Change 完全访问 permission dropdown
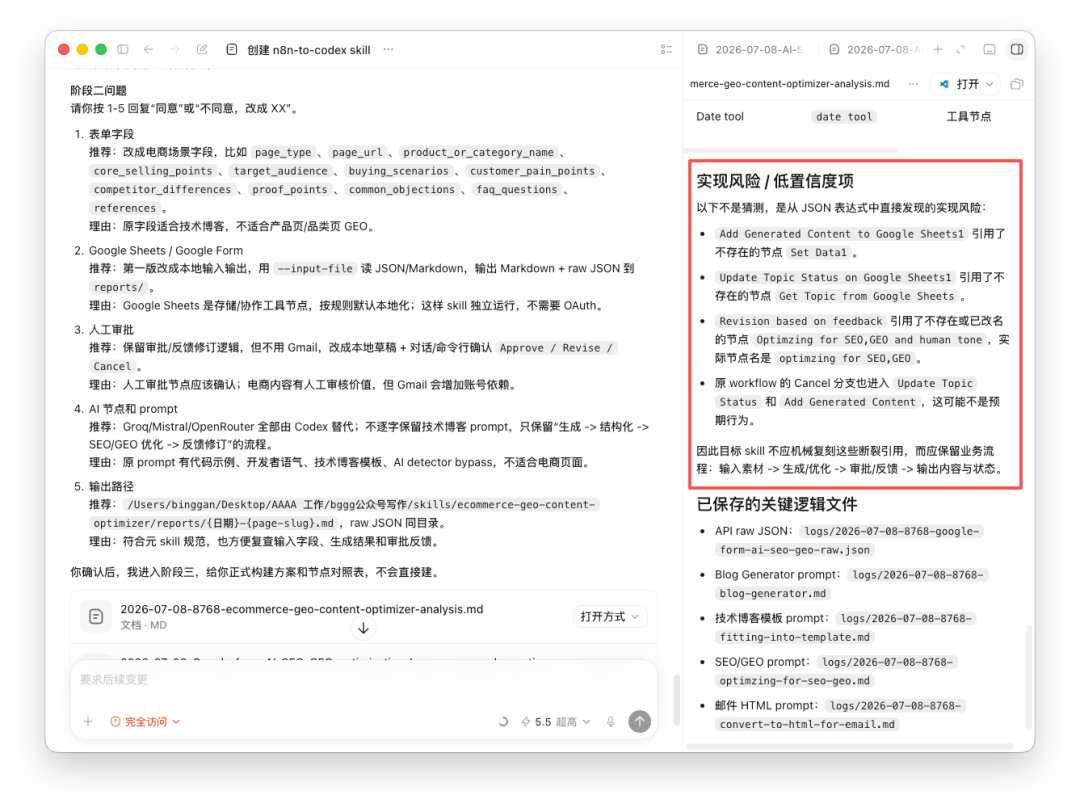This screenshot has height=812, width=1080. click(x=145, y=722)
